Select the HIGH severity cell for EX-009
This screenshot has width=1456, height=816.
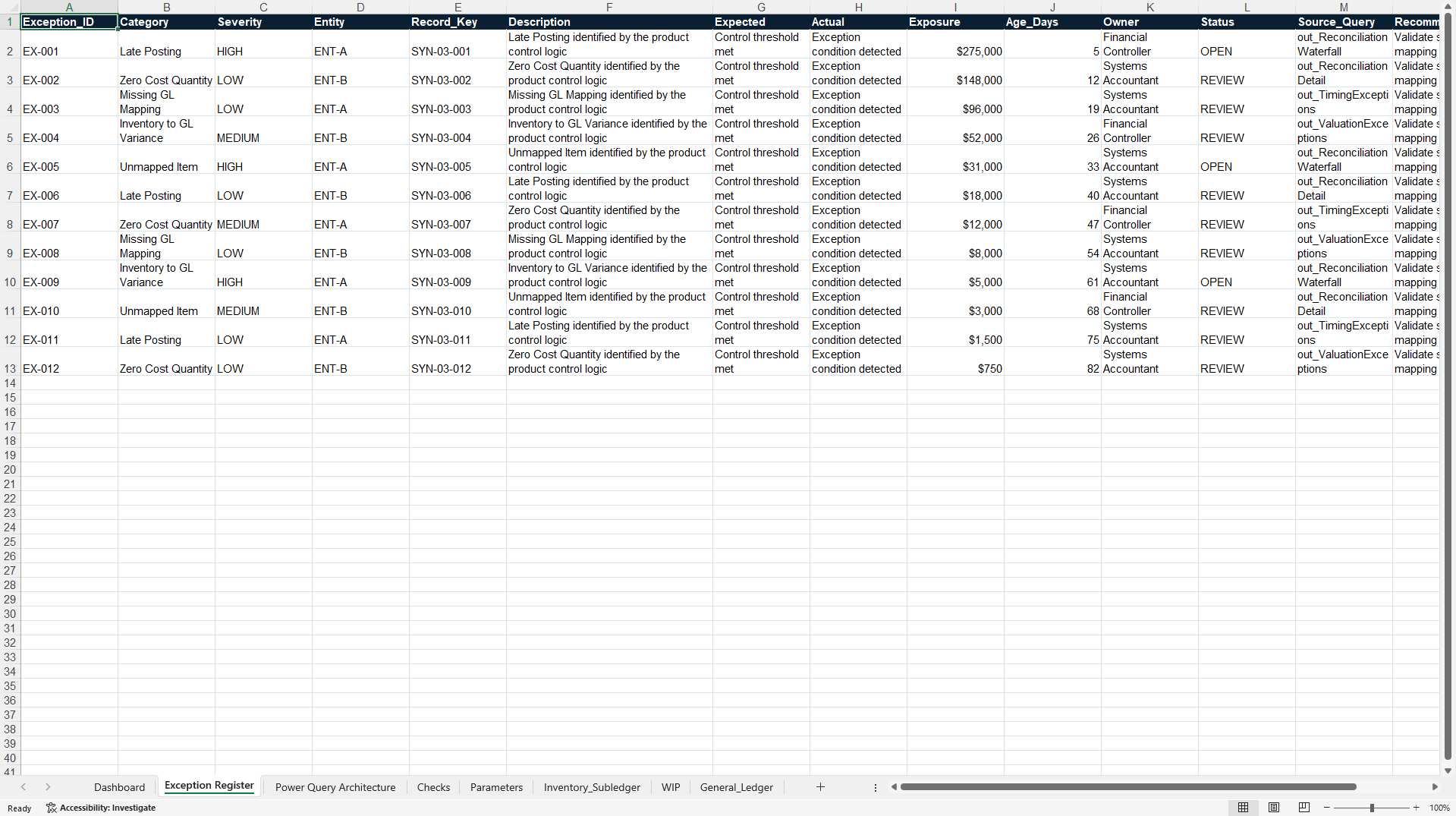263,275
